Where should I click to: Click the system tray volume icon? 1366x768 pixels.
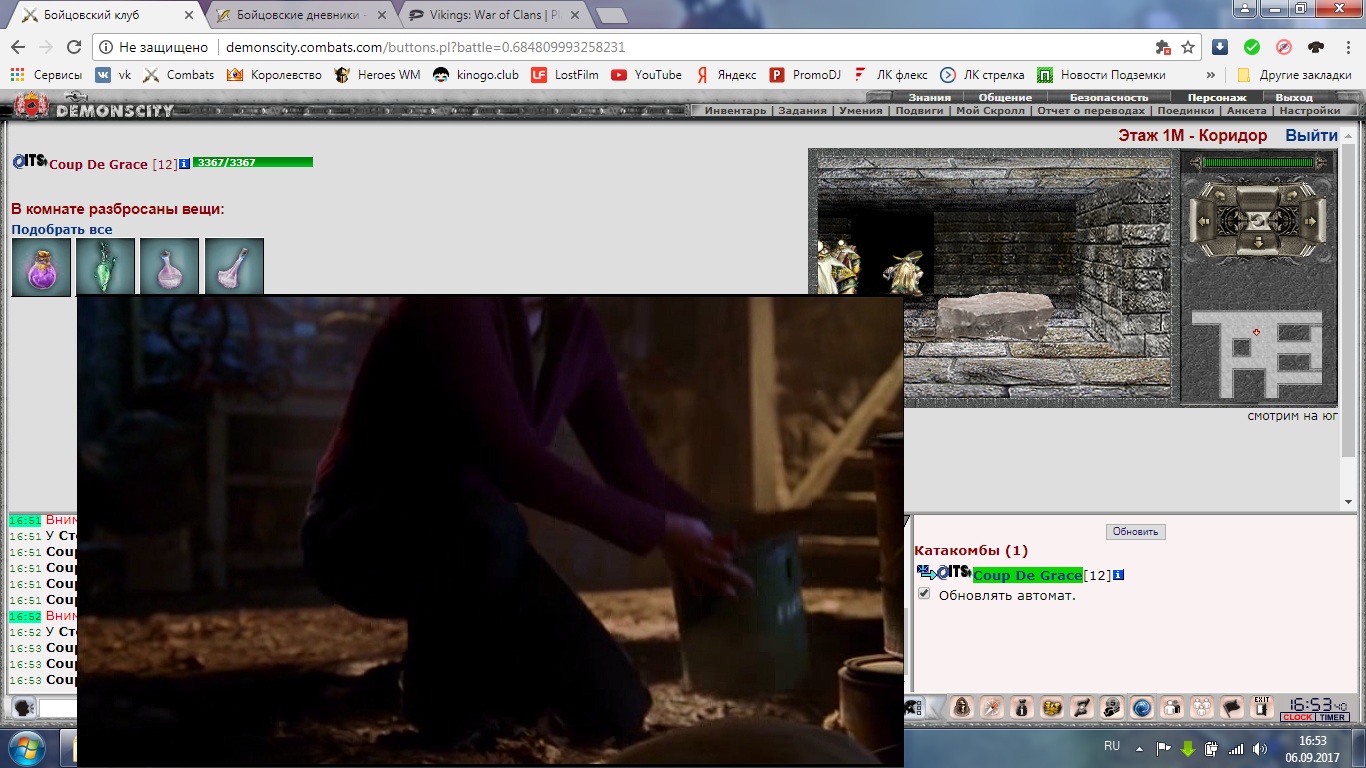coord(1259,748)
